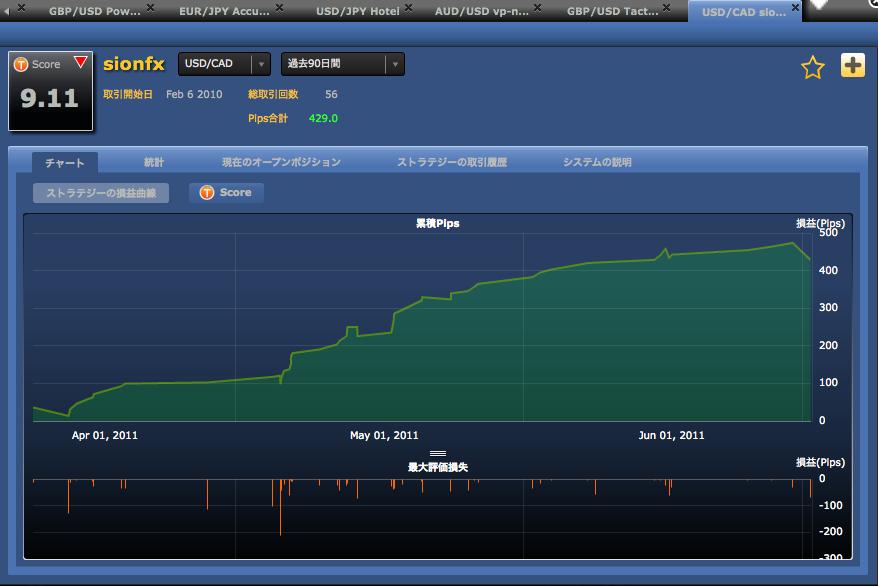
Task: Go to the システムの説明 tab
Action: (597, 162)
